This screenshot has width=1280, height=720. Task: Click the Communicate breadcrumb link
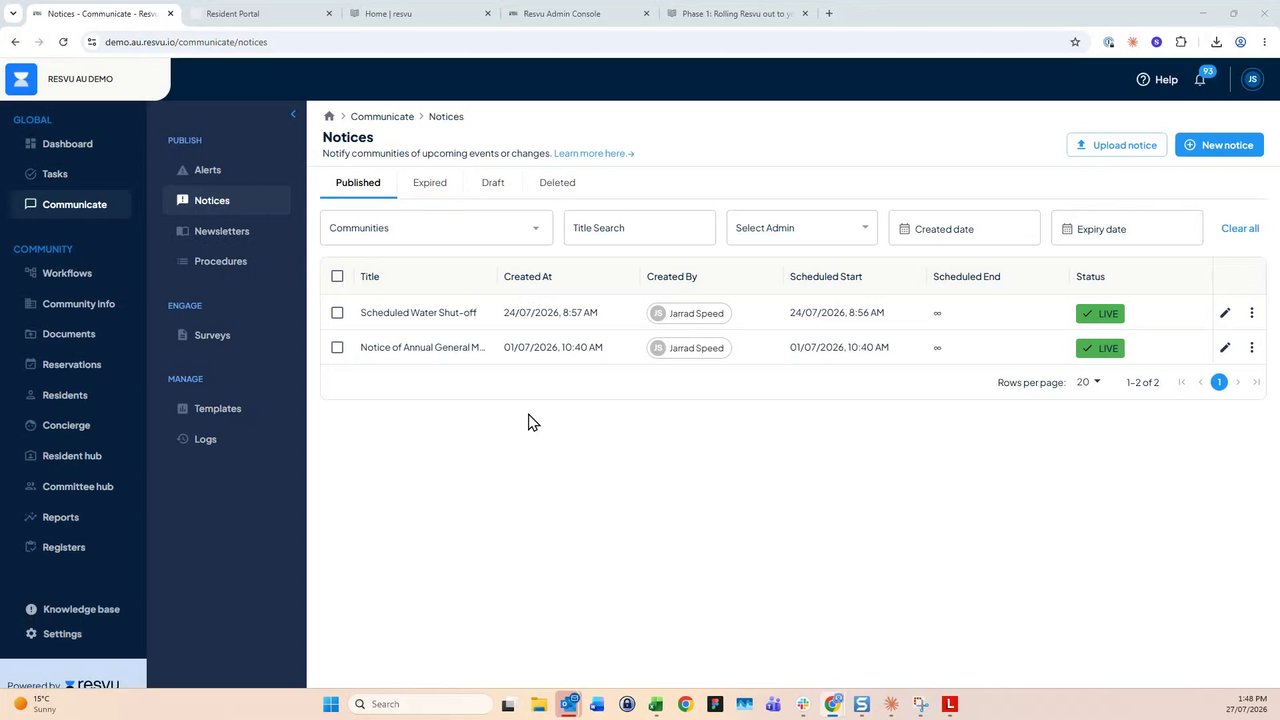click(382, 116)
